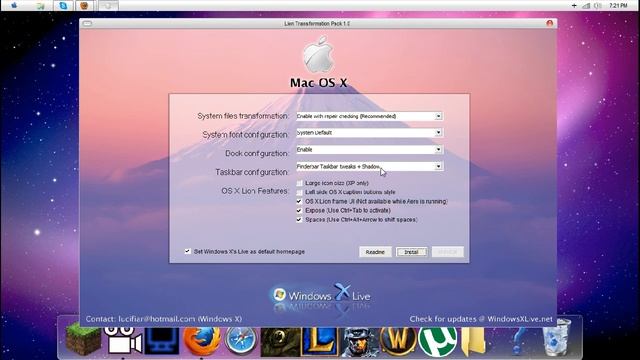Launch World of Warcraft from the dock
Viewport: 640px width, 360px height.
pyautogui.click(x=398, y=340)
